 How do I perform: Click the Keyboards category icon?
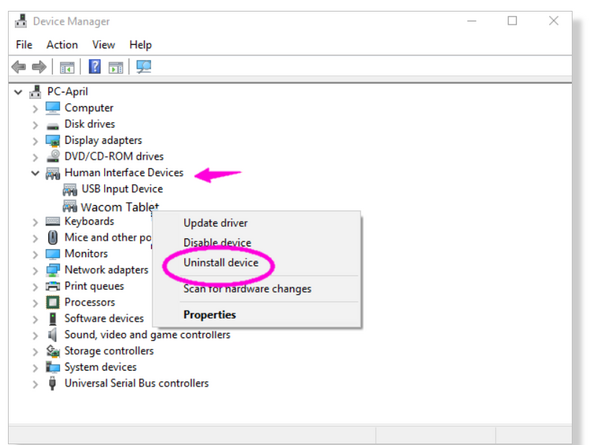point(53,222)
